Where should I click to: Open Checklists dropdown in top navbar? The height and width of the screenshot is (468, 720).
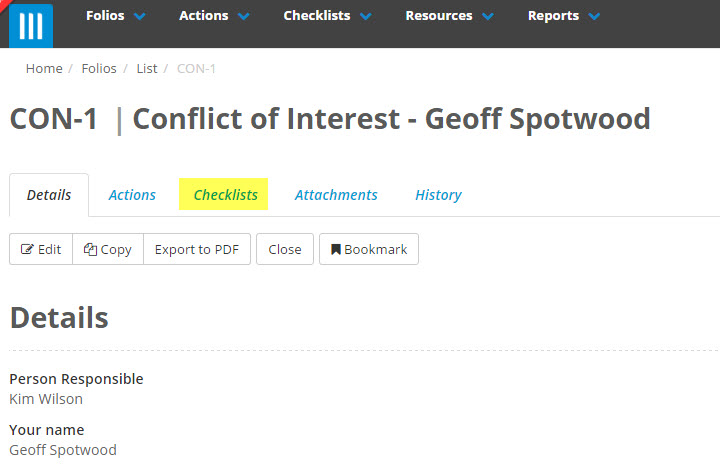click(x=327, y=16)
